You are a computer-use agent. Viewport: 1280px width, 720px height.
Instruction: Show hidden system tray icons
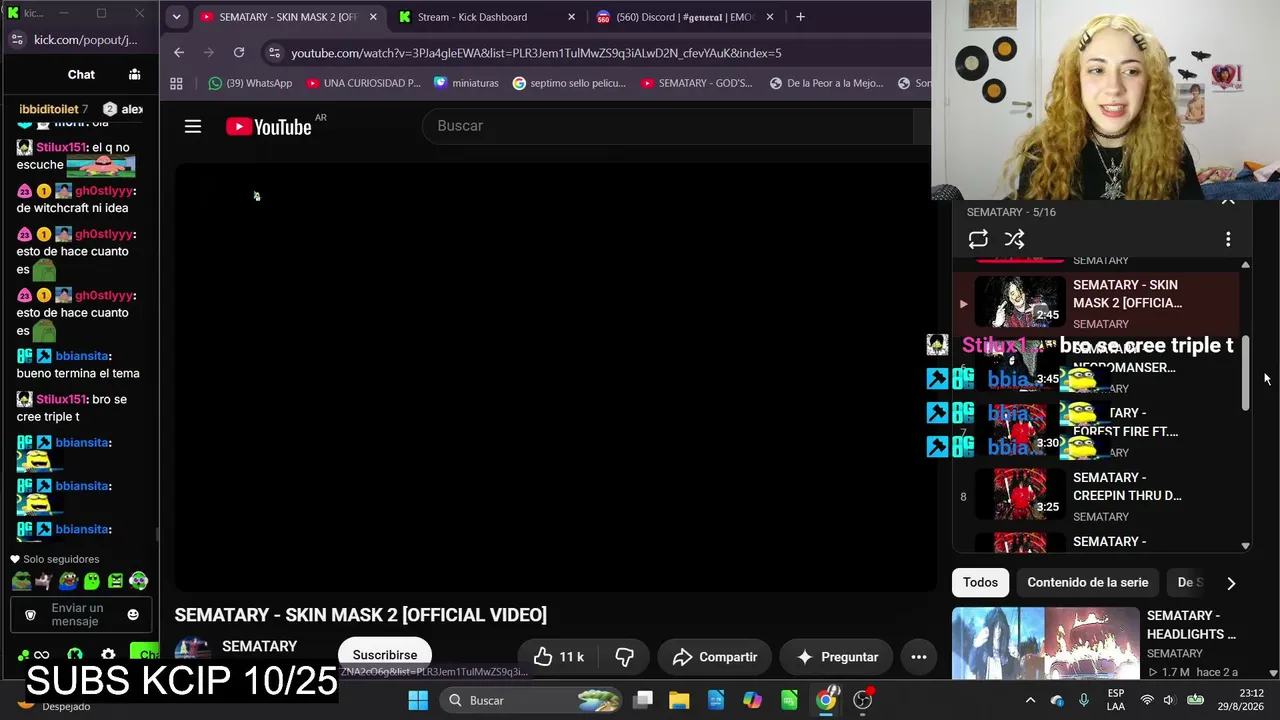click(1030, 700)
